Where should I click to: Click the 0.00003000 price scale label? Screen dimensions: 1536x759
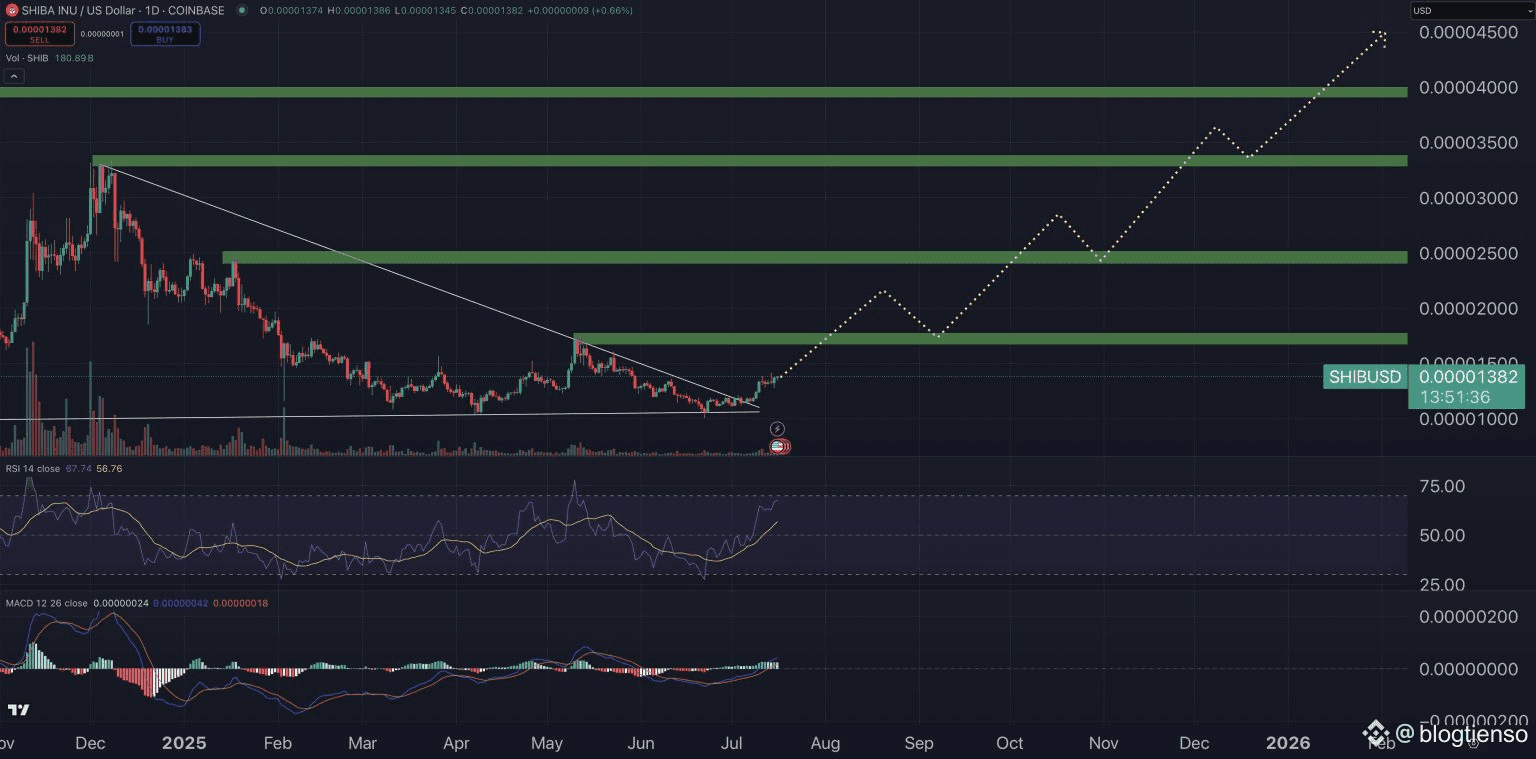point(1469,198)
